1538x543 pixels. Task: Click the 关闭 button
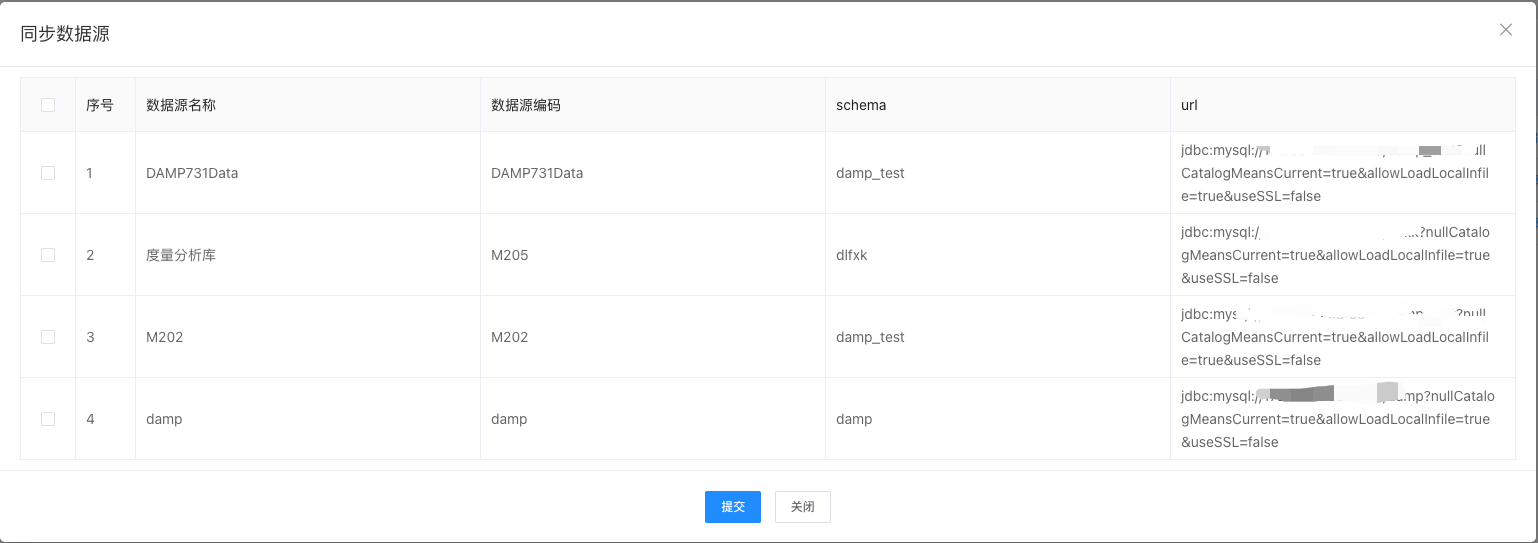802,507
